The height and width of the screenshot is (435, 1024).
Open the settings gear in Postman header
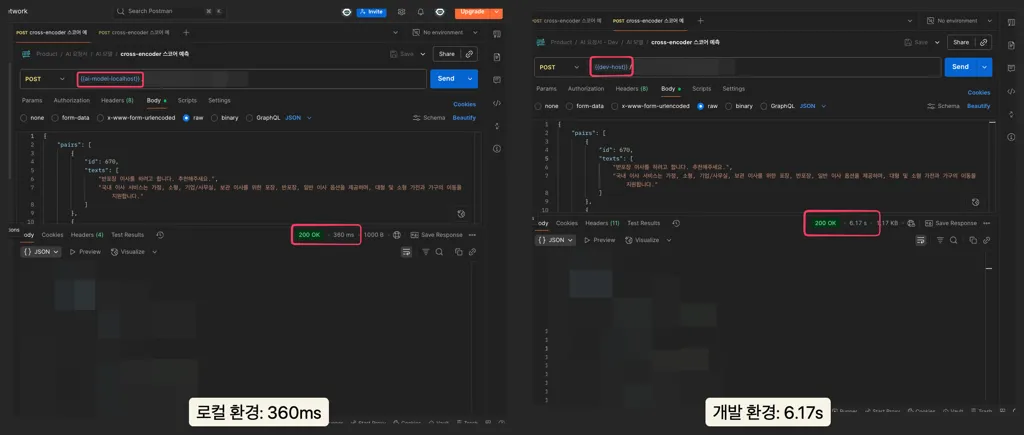[x=401, y=12]
